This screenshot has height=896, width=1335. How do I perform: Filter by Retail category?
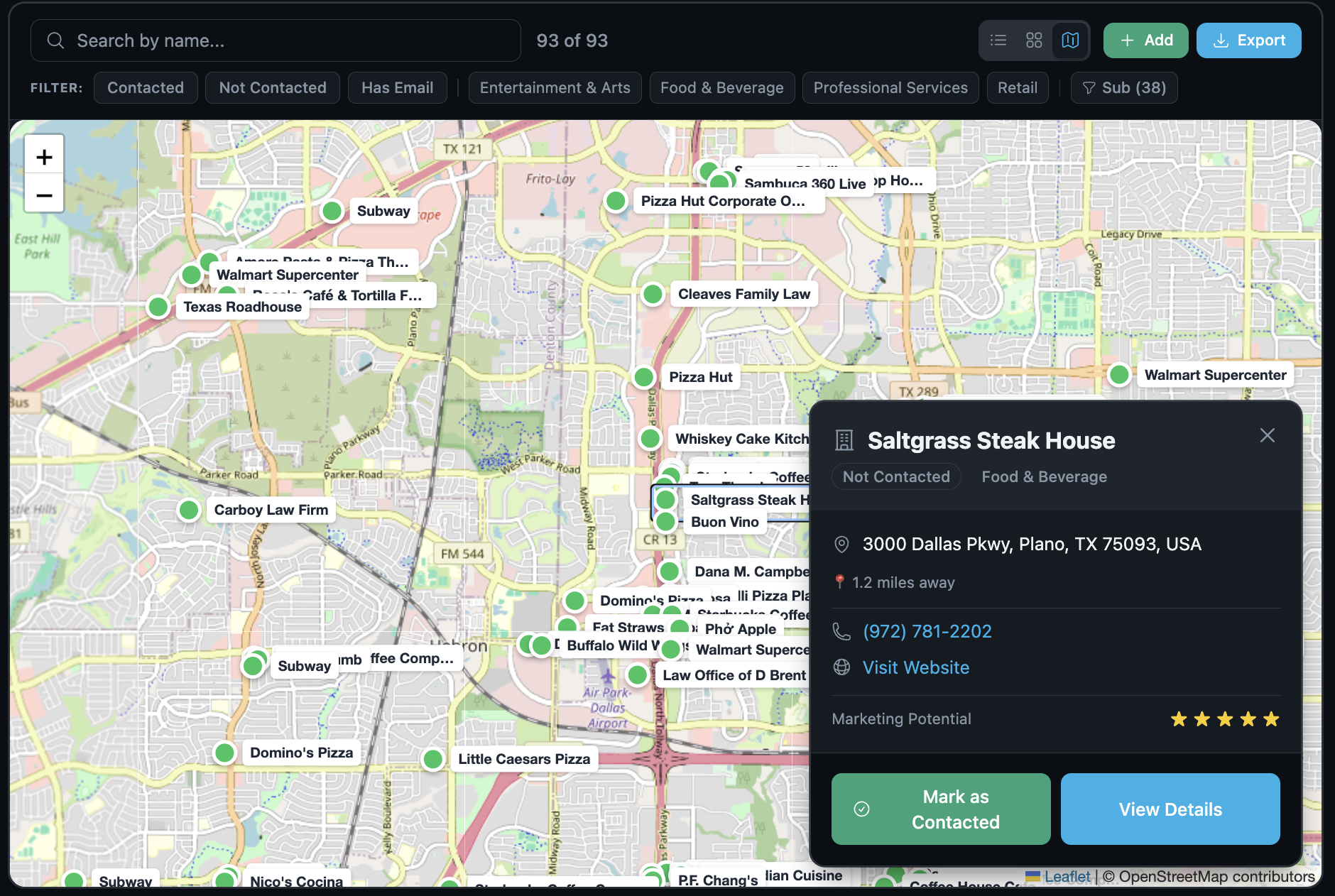click(x=1018, y=88)
